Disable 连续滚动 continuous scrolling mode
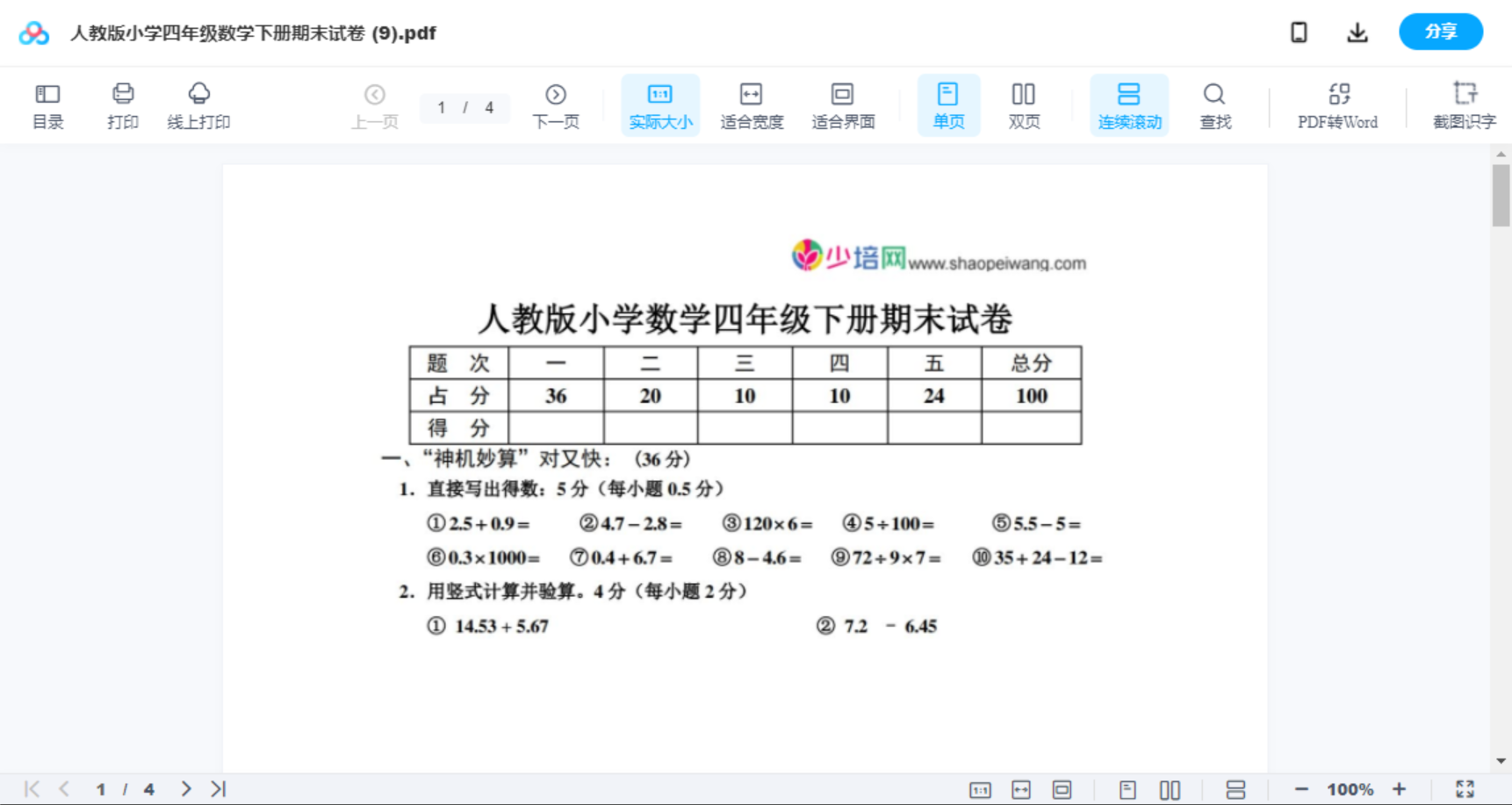Viewport: 1512px width, 805px height. 1129,104
